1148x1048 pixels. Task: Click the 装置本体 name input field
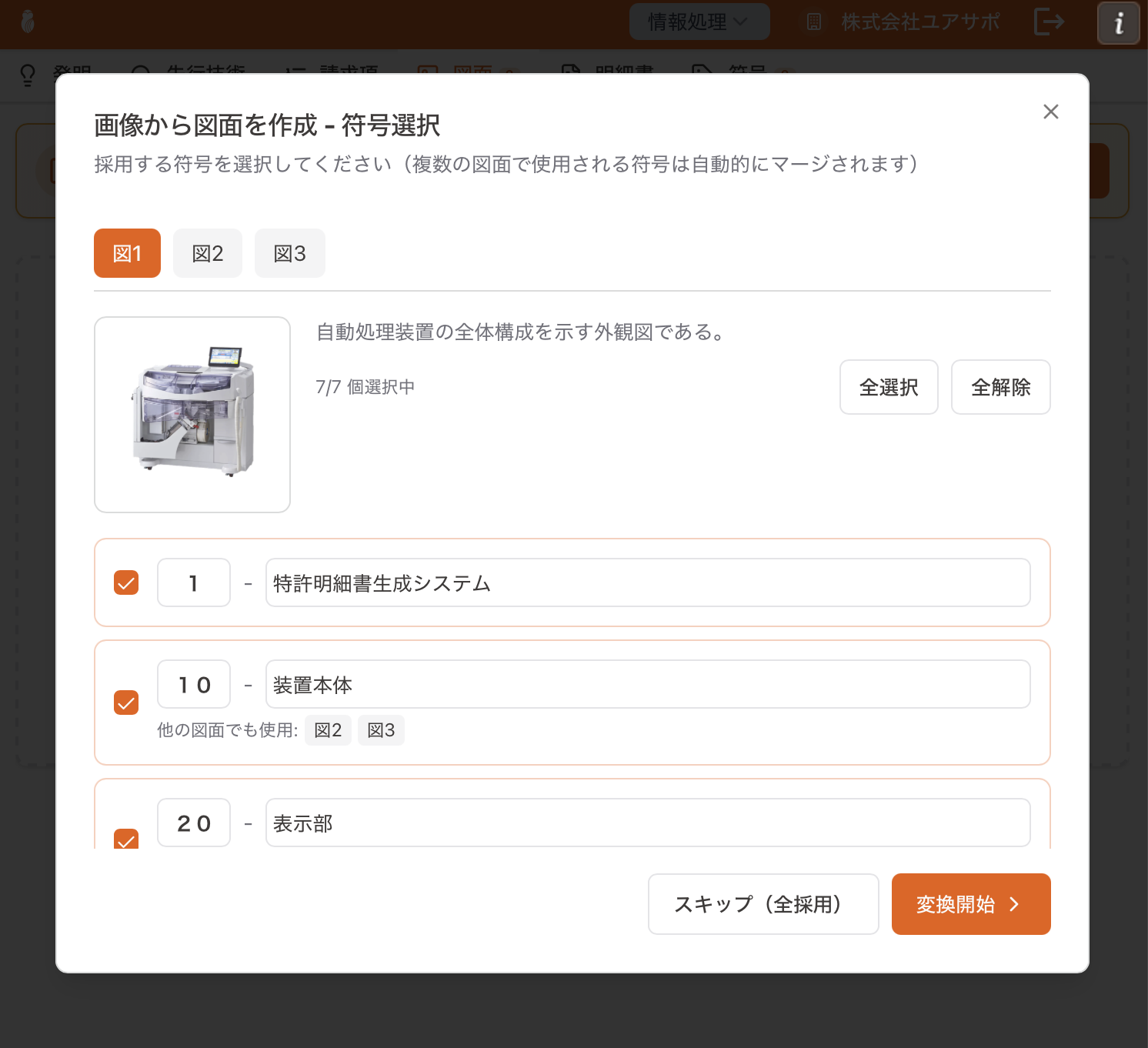[647, 684]
